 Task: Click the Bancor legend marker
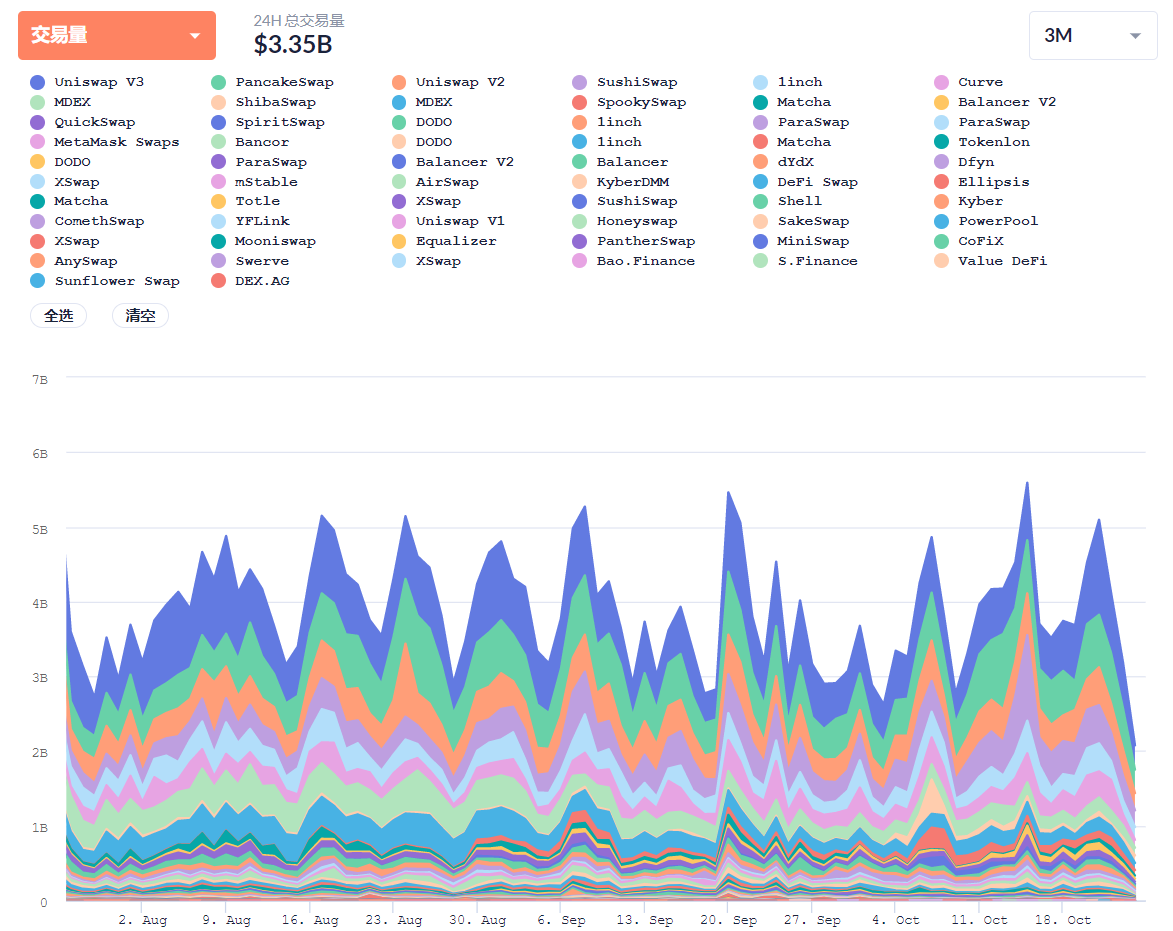(218, 142)
